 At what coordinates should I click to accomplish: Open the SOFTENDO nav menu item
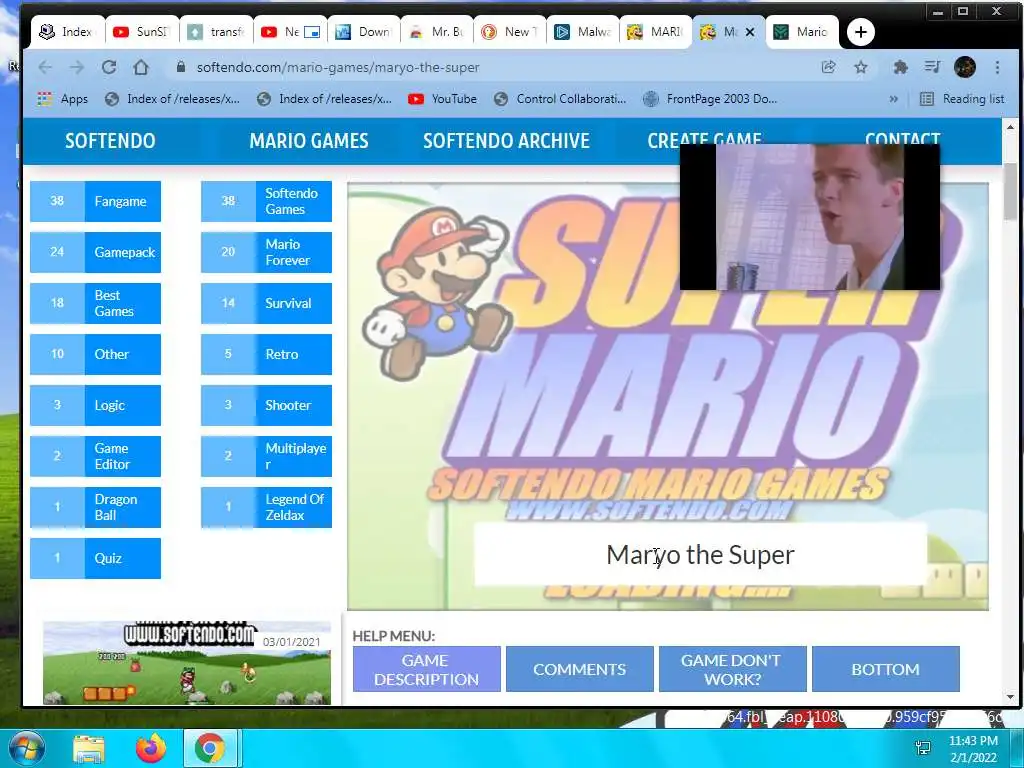tap(110, 140)
